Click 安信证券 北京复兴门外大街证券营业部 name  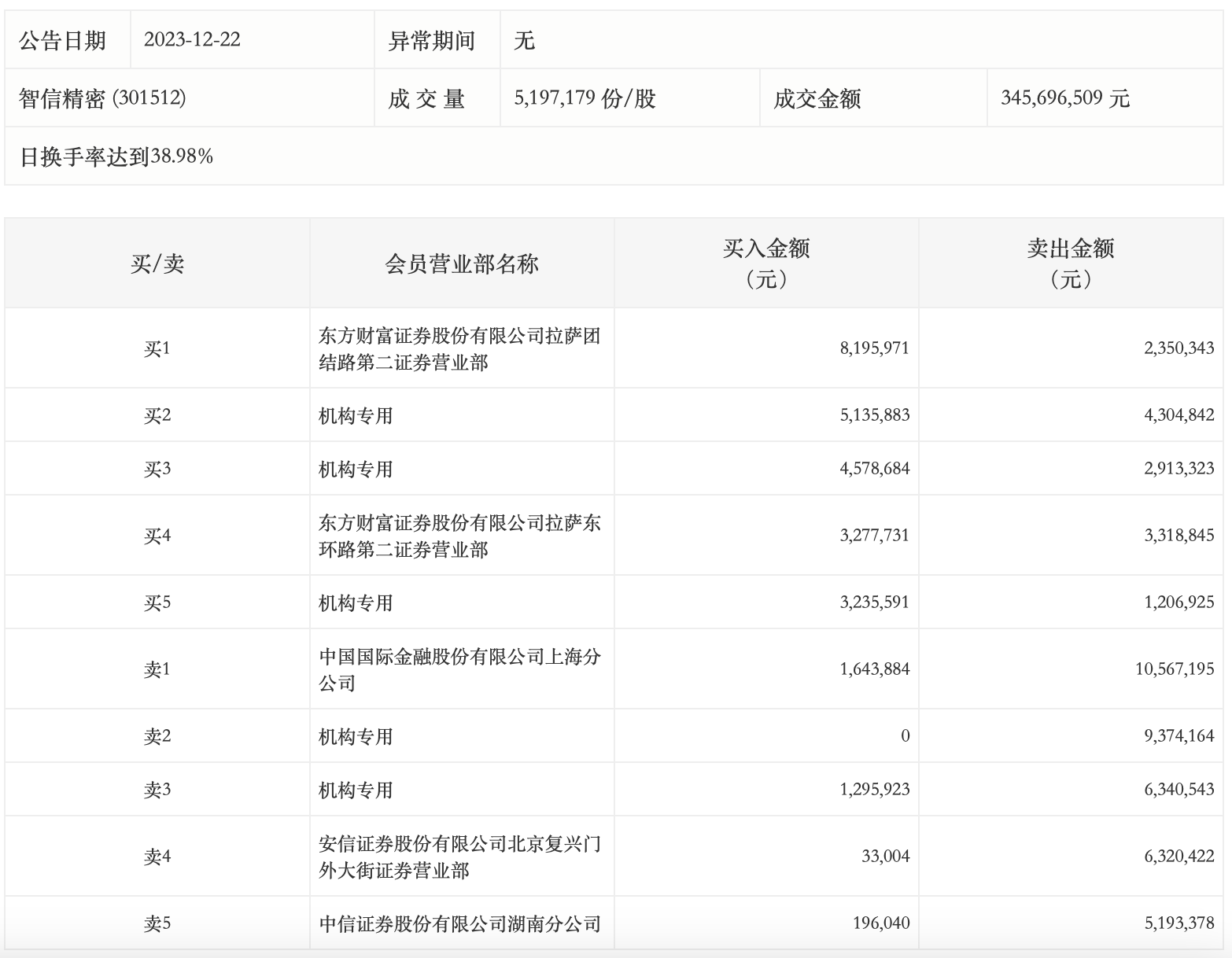pyautogui.click(x=459, y=857)
